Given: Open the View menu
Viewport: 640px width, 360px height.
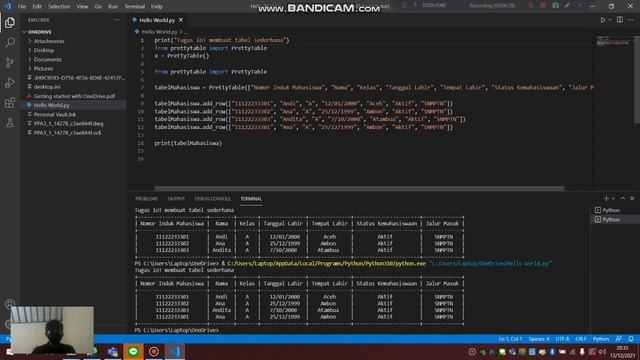Looking at the screenshot, I should [x=82, y=7].
